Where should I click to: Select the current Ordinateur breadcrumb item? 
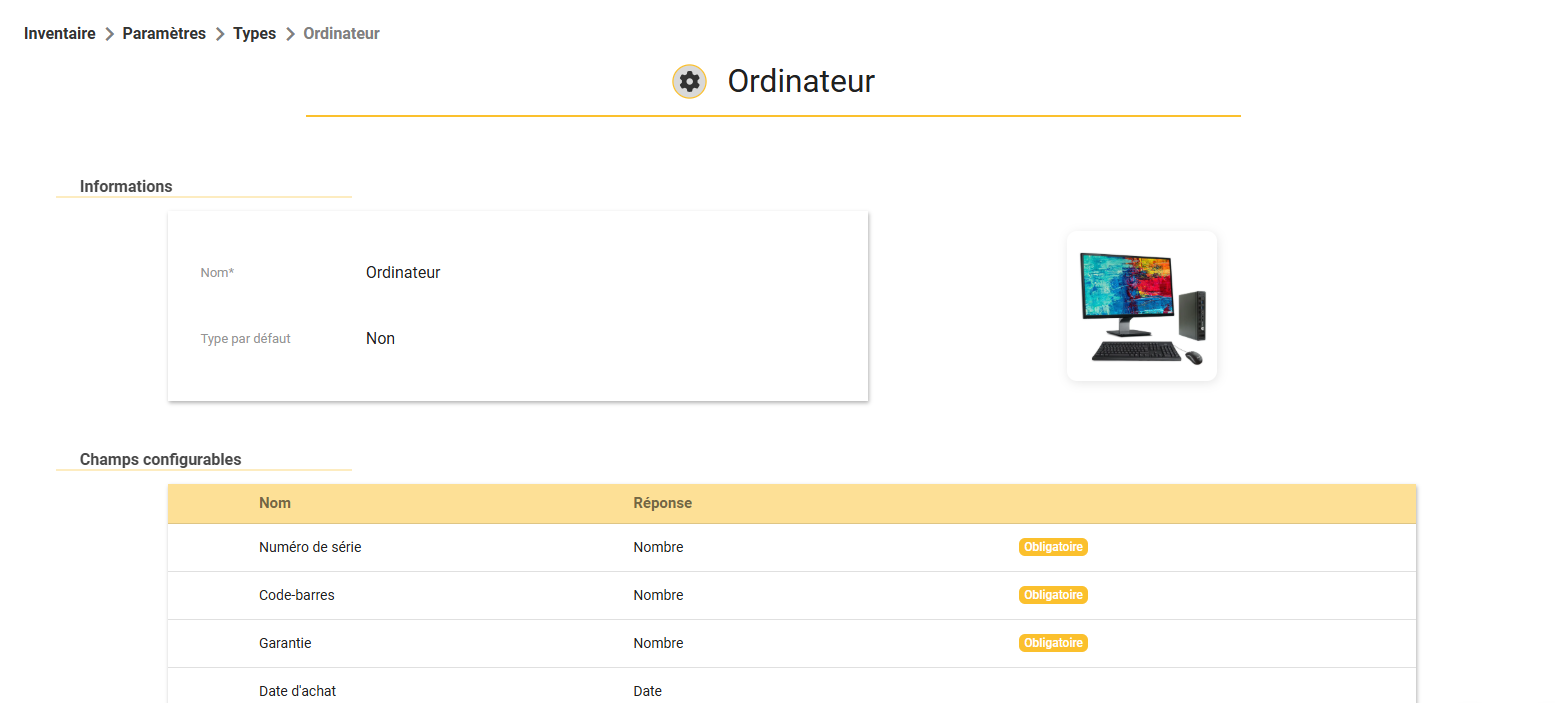341,34
